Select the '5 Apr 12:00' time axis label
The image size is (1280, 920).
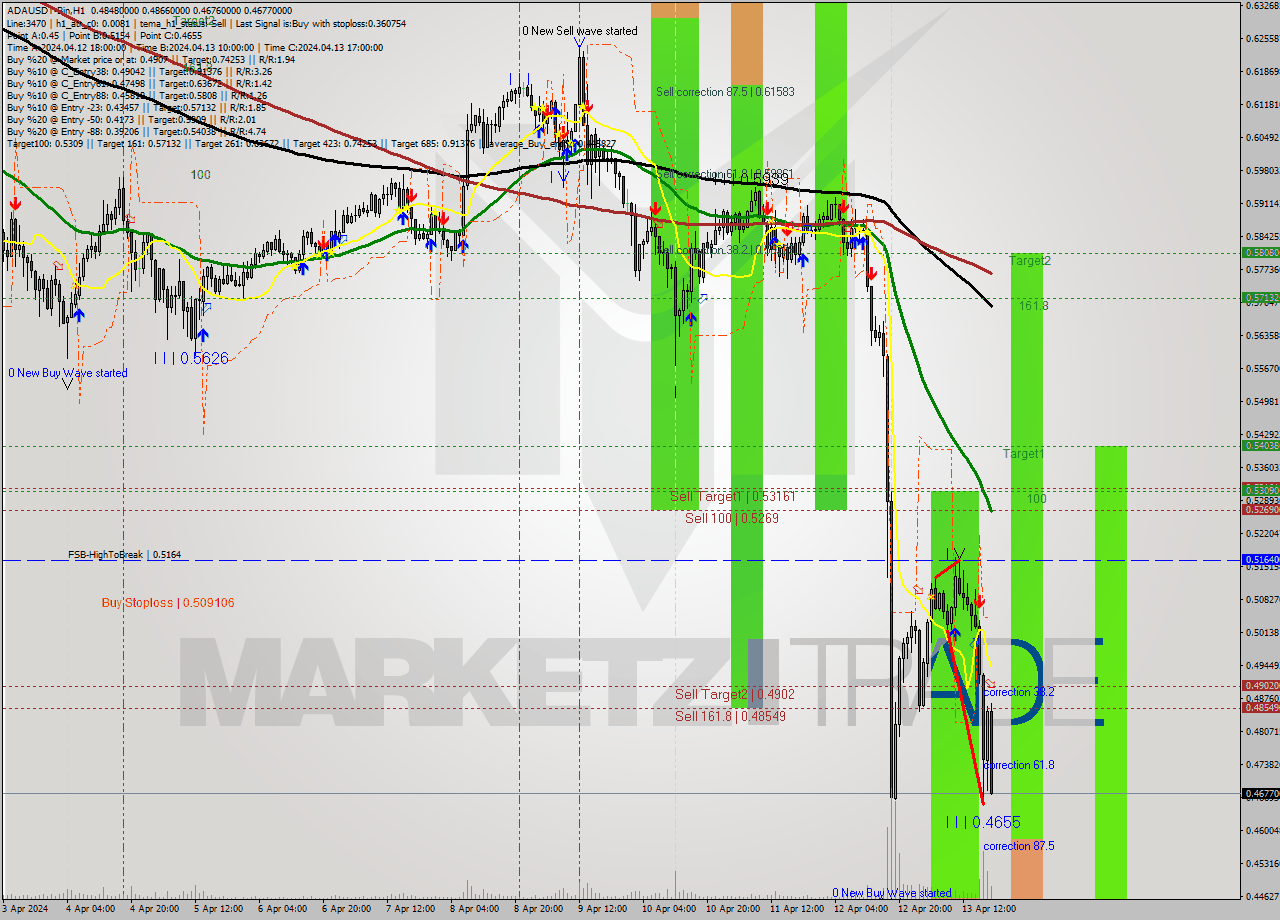click(x=217, y=909)
